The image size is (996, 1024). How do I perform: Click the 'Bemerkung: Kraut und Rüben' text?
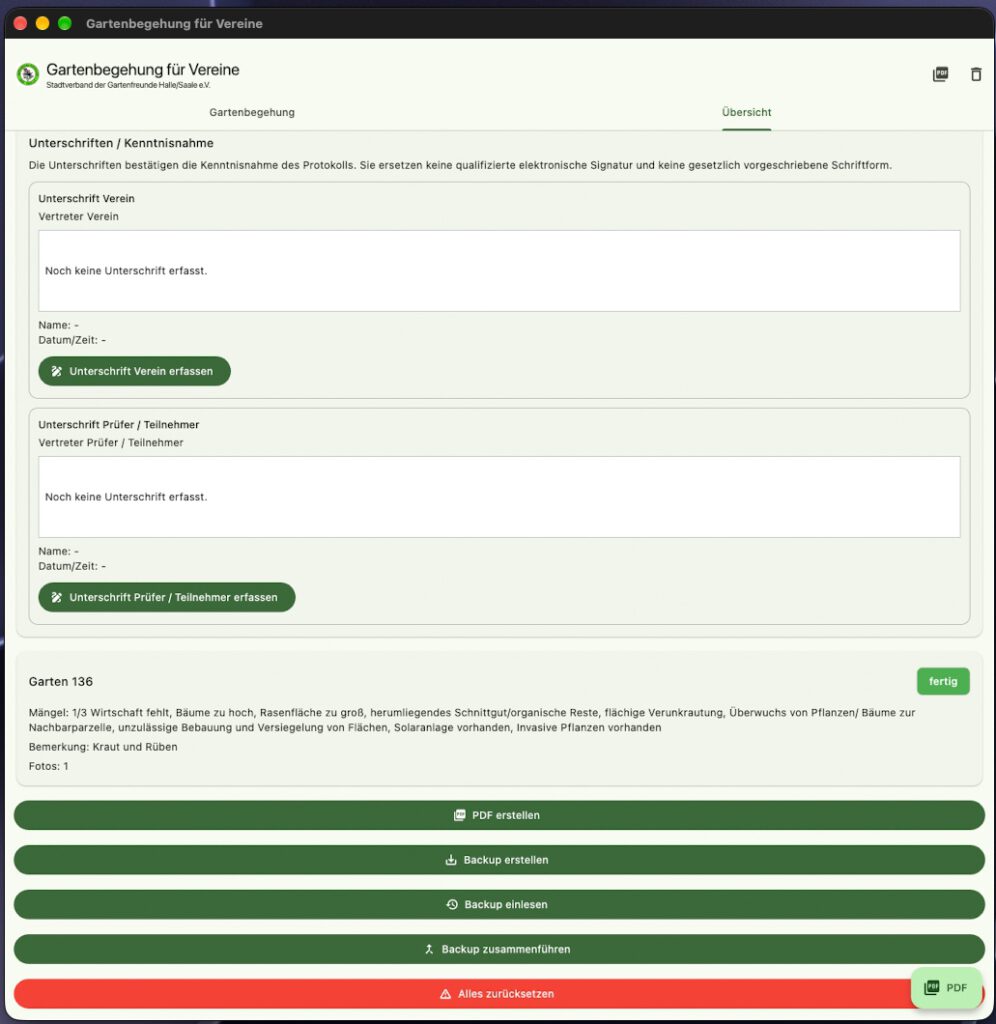[x=103, y=746]
